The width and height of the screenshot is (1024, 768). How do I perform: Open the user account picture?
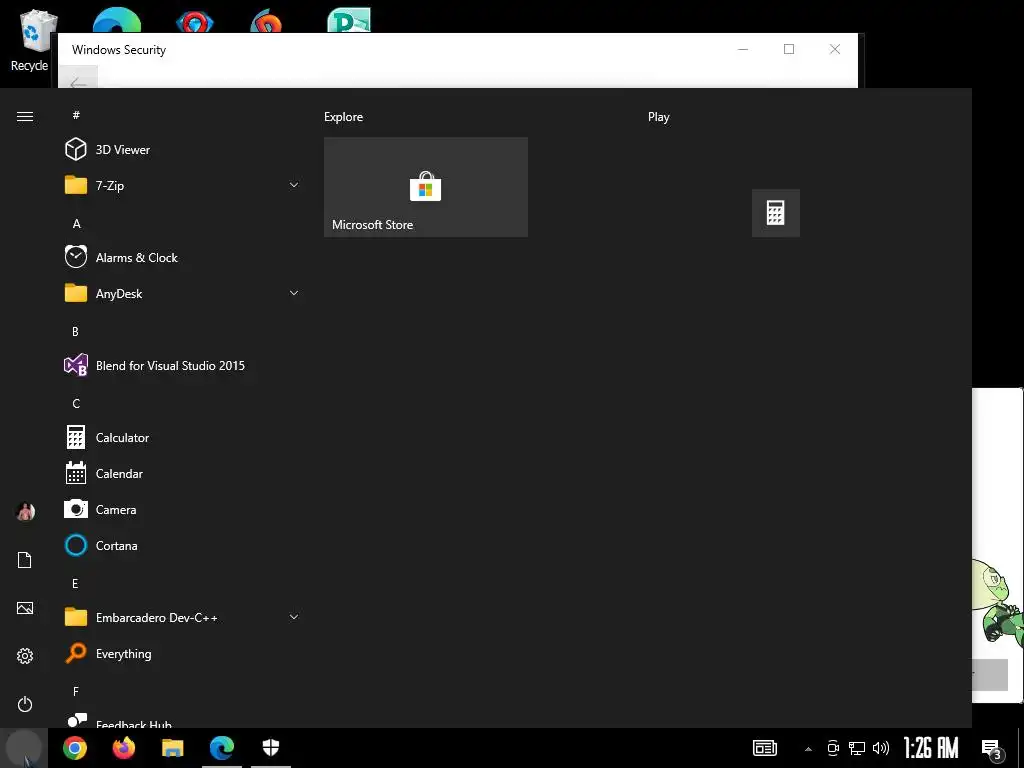tap(25, 511)
